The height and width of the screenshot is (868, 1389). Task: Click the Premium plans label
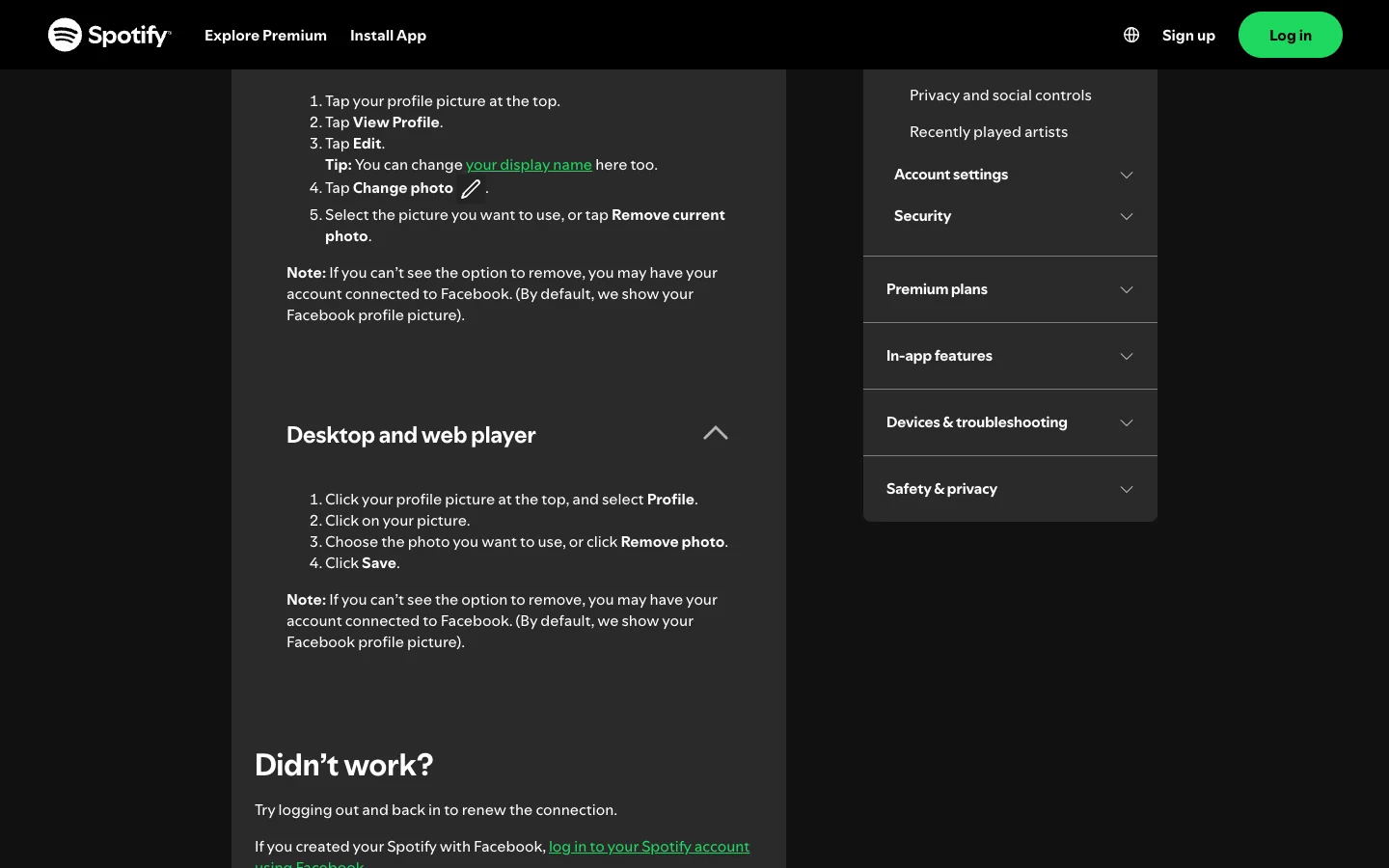tap(937, 289)
